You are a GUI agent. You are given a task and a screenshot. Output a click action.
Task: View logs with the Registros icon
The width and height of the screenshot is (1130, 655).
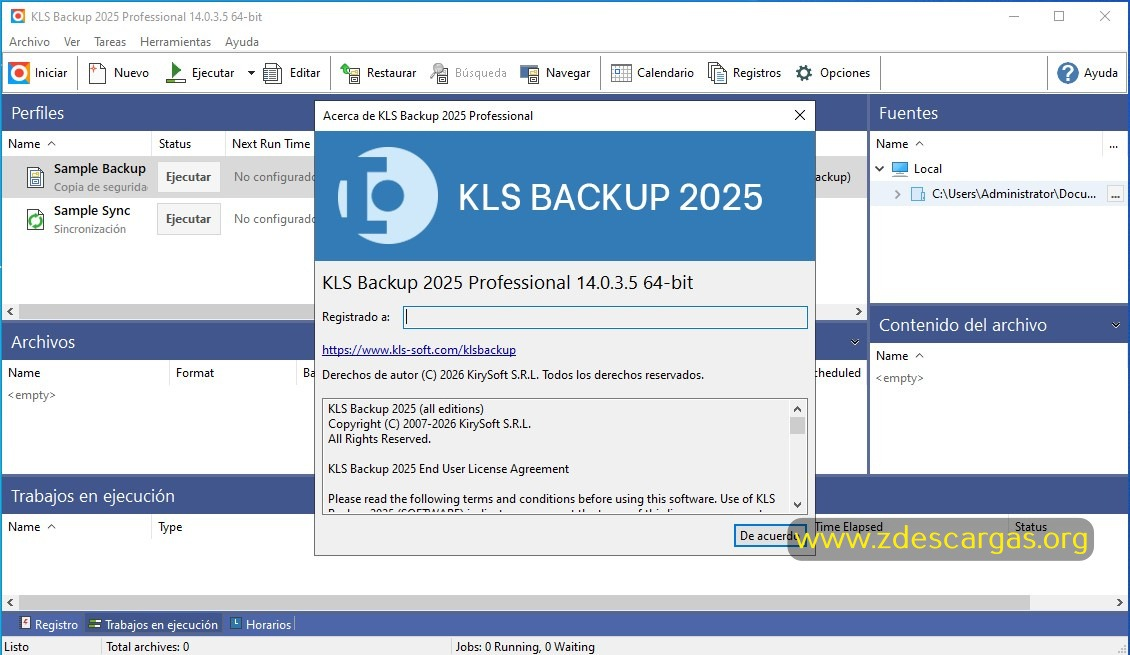[716, 72]
